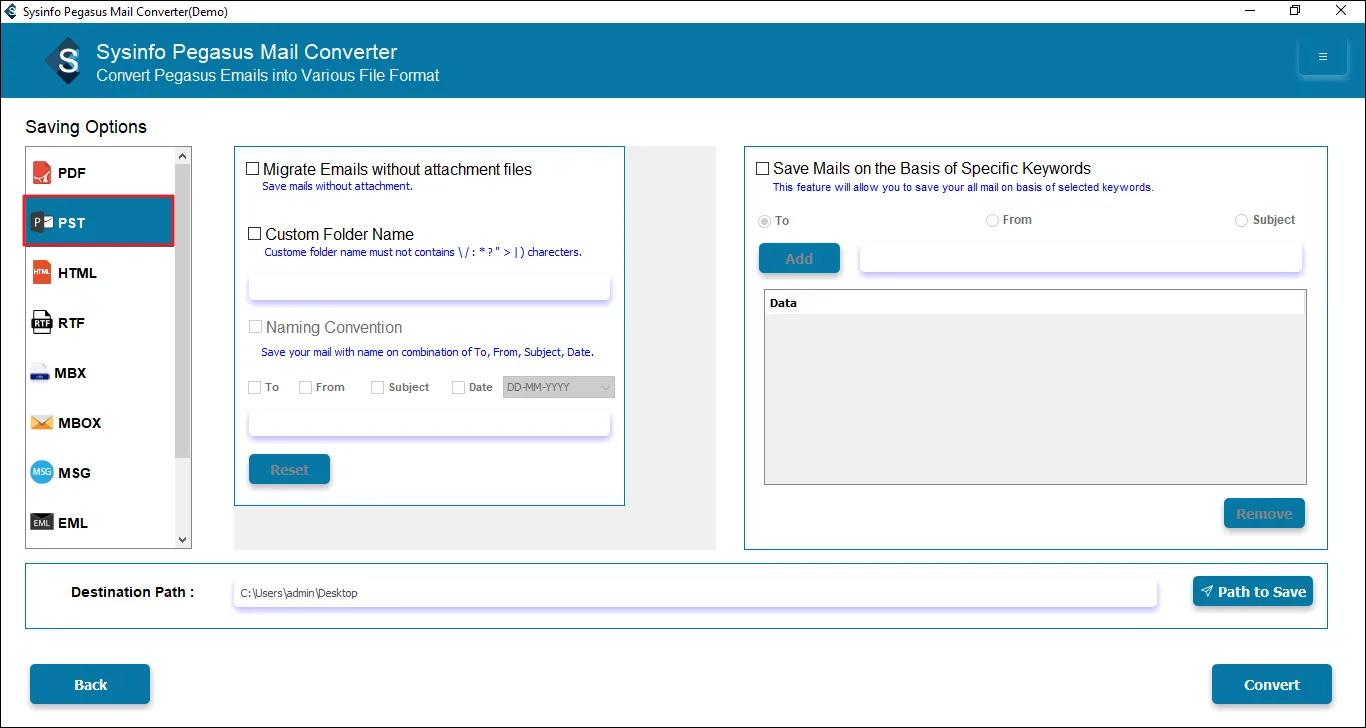Image resolution: width=1366 pixels, height=728 pixels.
Task: Click the HTML file format icon
Action: (41, 272)
